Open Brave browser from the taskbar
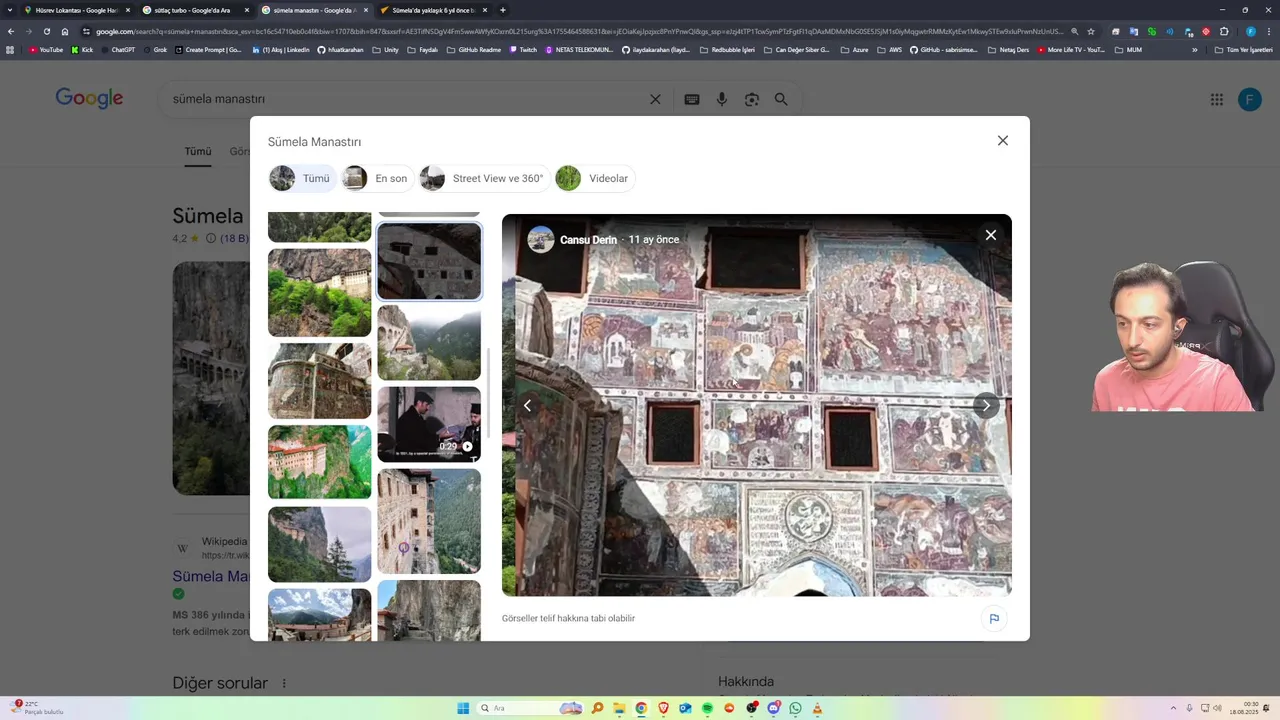This screenshot has width=1280, height=720. [663, 708]
